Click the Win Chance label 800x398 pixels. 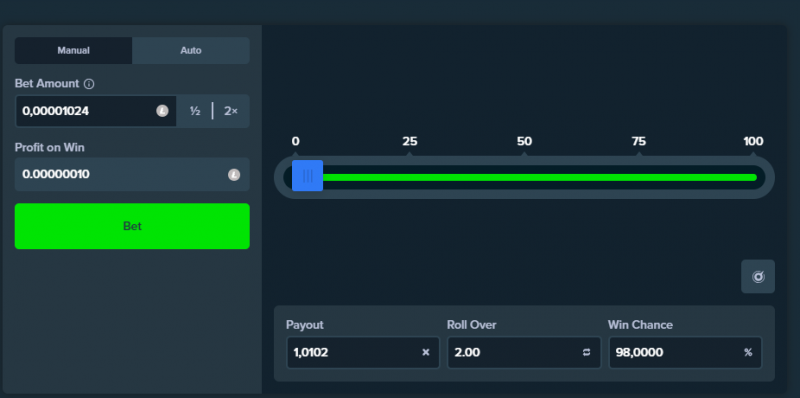coord(640,325)
